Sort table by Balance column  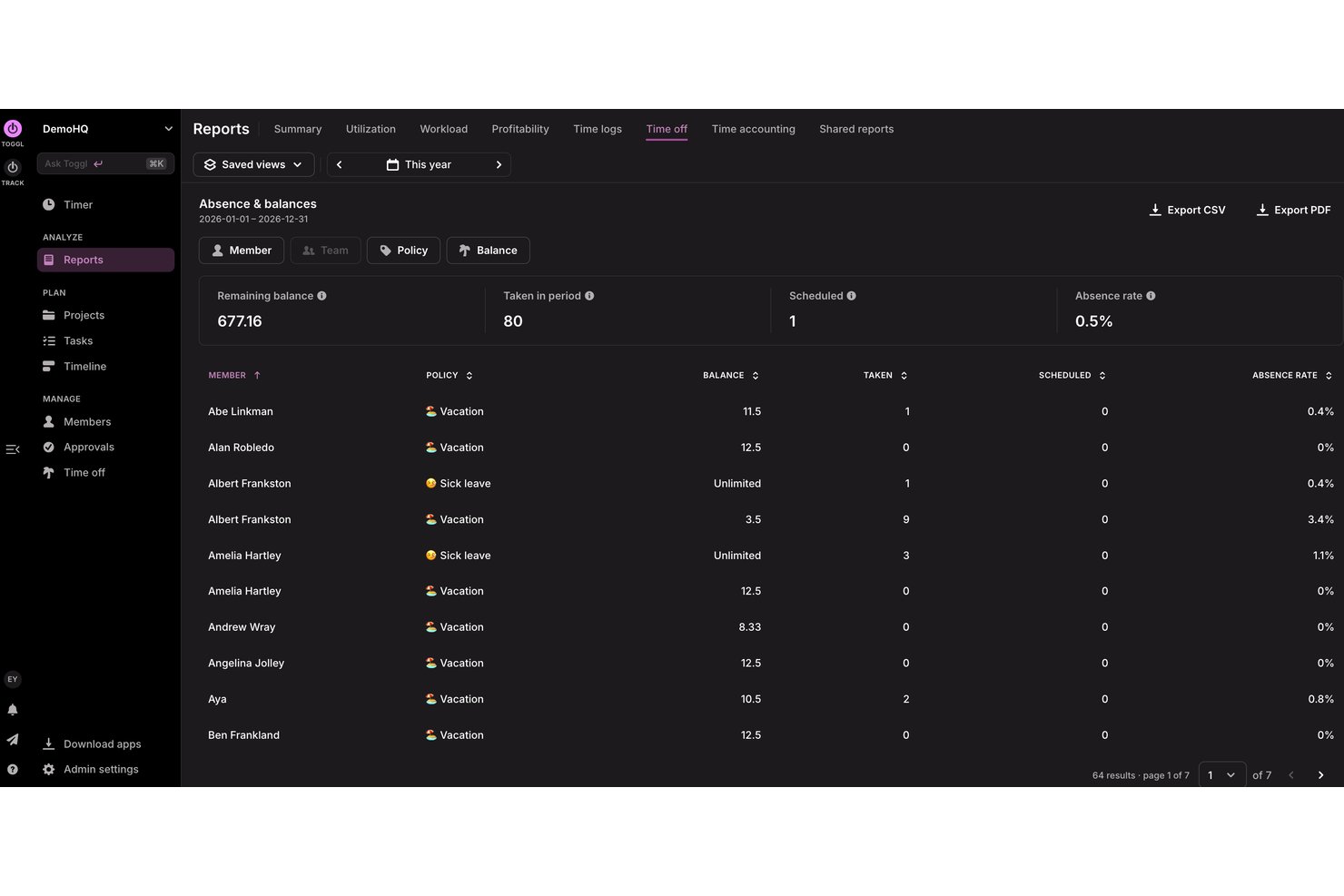pos(731,376)
